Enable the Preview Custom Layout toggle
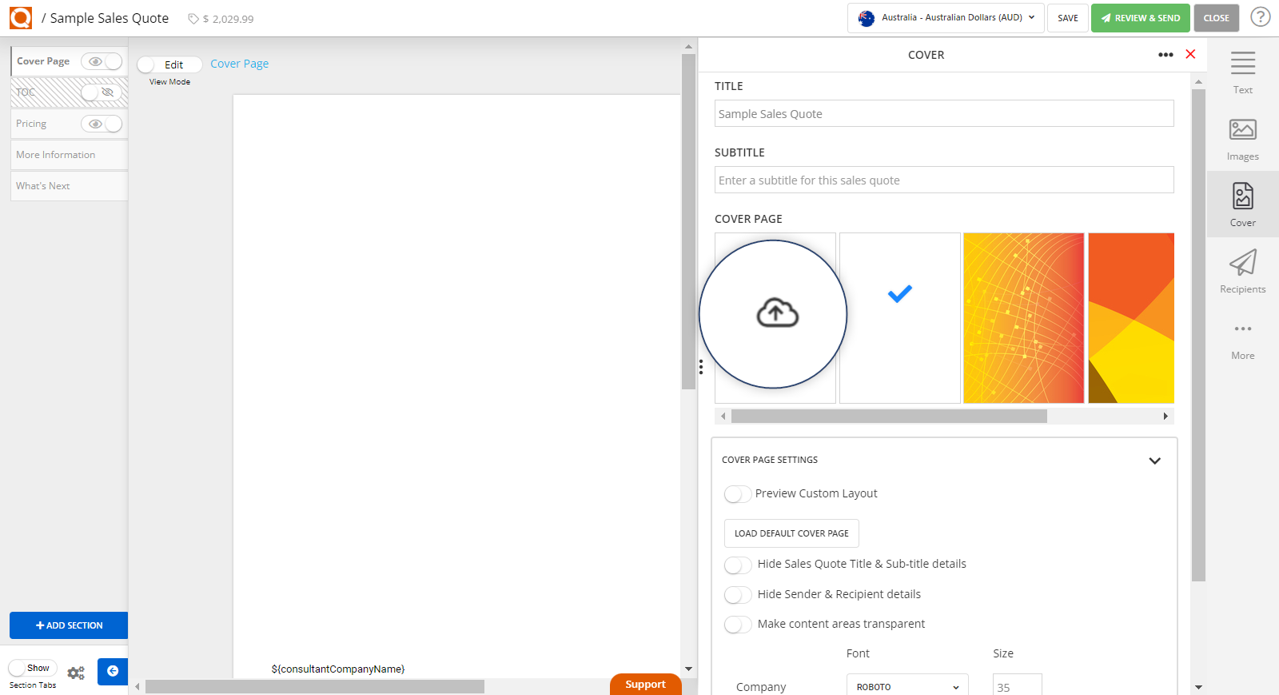1279x695 pixels. (737, 493)
